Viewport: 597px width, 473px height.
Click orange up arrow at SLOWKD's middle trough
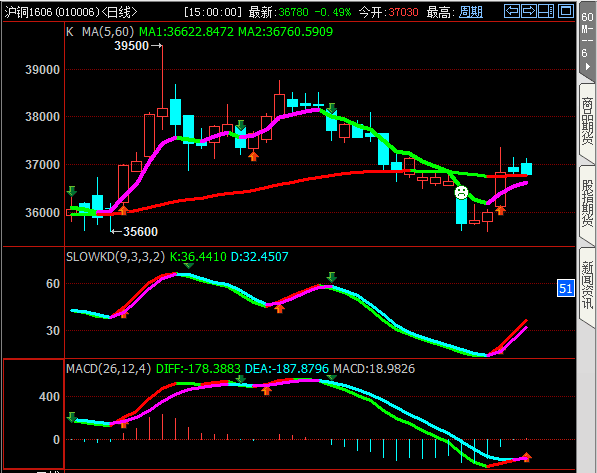[x=279, y=308]
